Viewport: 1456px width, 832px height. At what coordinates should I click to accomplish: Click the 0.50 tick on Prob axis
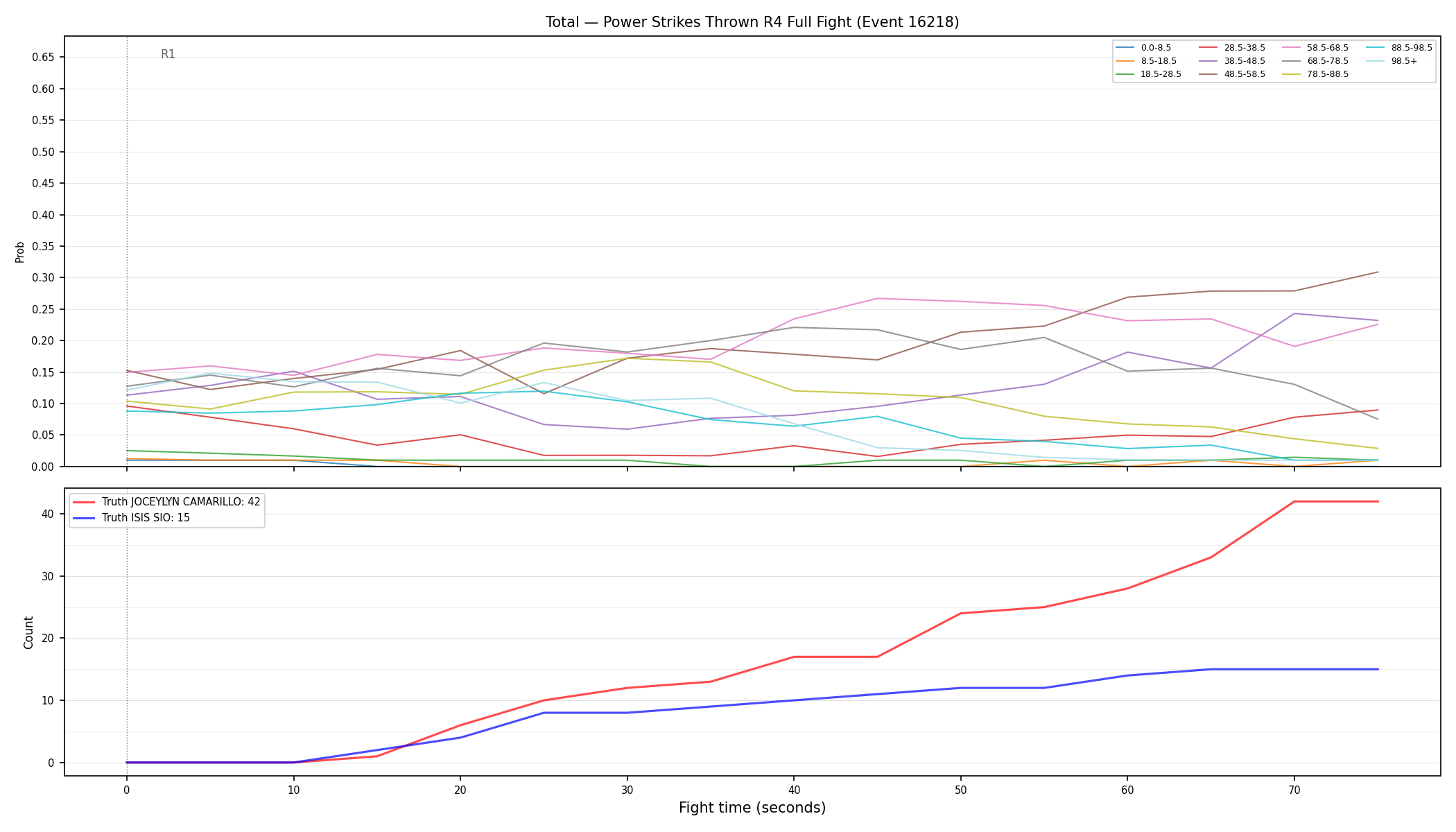coord(43,152)
